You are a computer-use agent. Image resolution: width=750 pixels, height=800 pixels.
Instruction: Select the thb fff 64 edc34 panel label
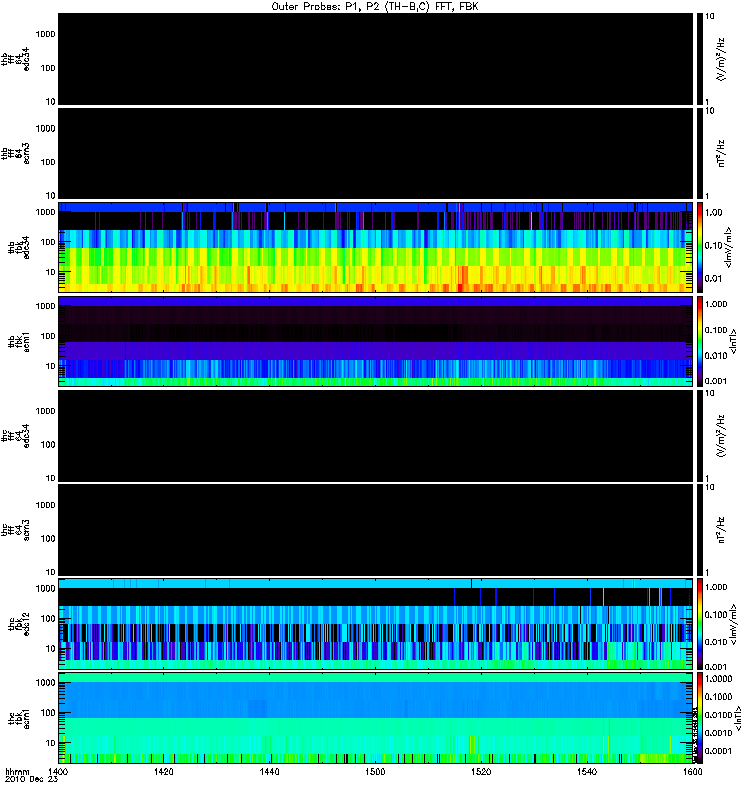16,59
